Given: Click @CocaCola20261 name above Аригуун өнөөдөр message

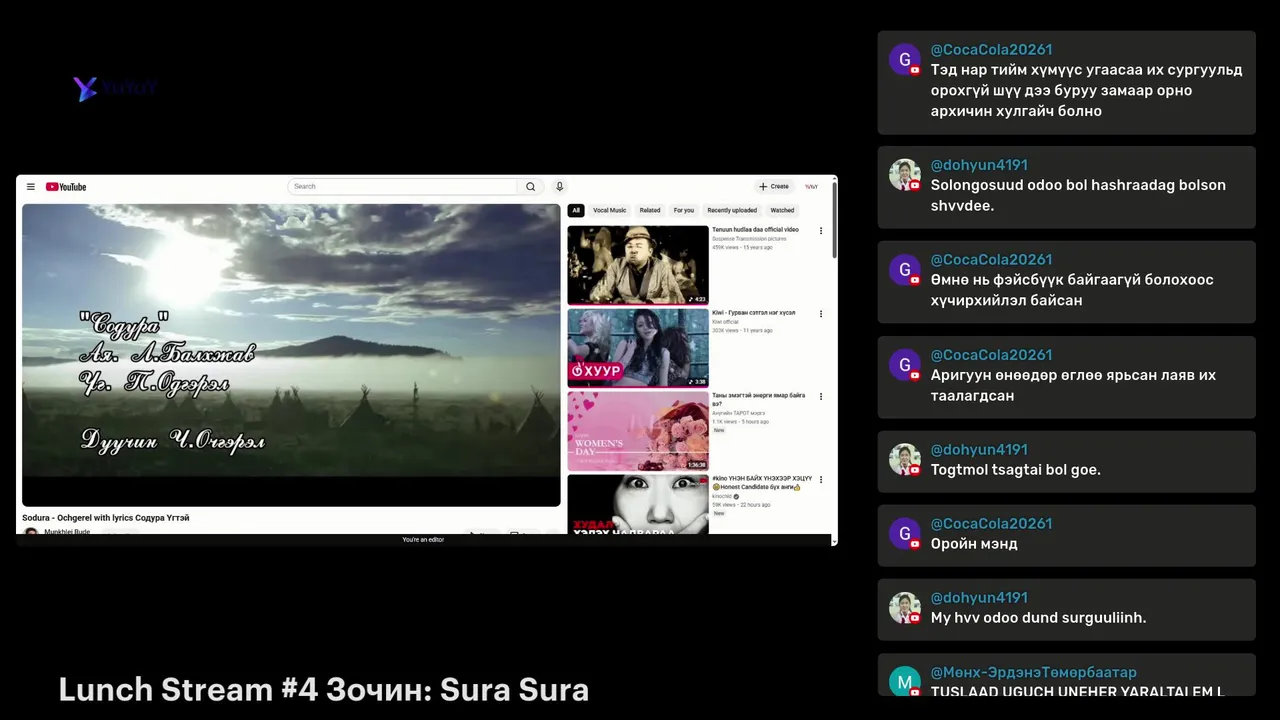Looking at the screenshot, I should [991, 355].
